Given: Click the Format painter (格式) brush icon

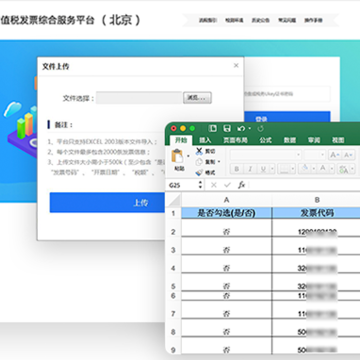Looking at the screenshot, I should click(199, 173).
